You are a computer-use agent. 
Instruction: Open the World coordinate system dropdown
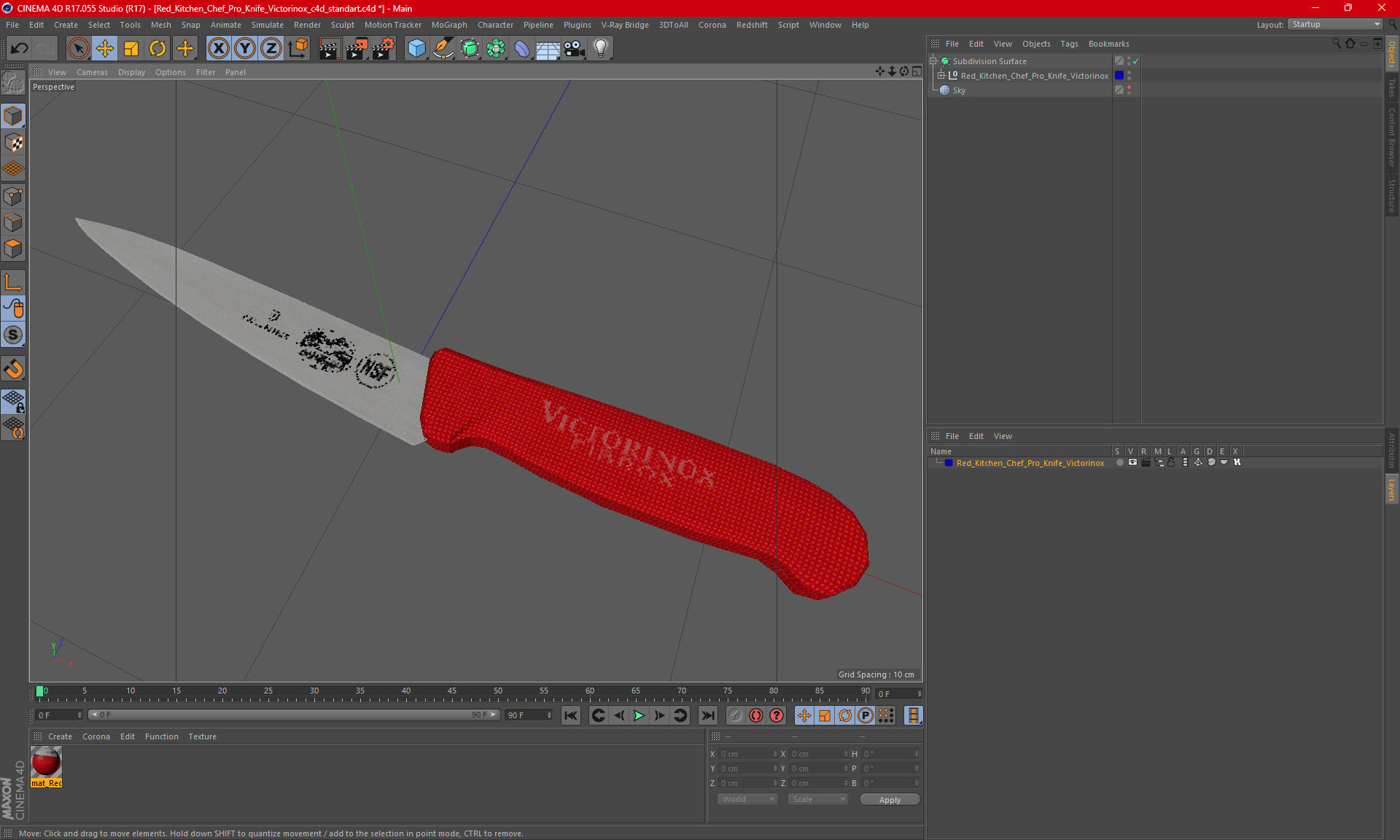(747, 799)
